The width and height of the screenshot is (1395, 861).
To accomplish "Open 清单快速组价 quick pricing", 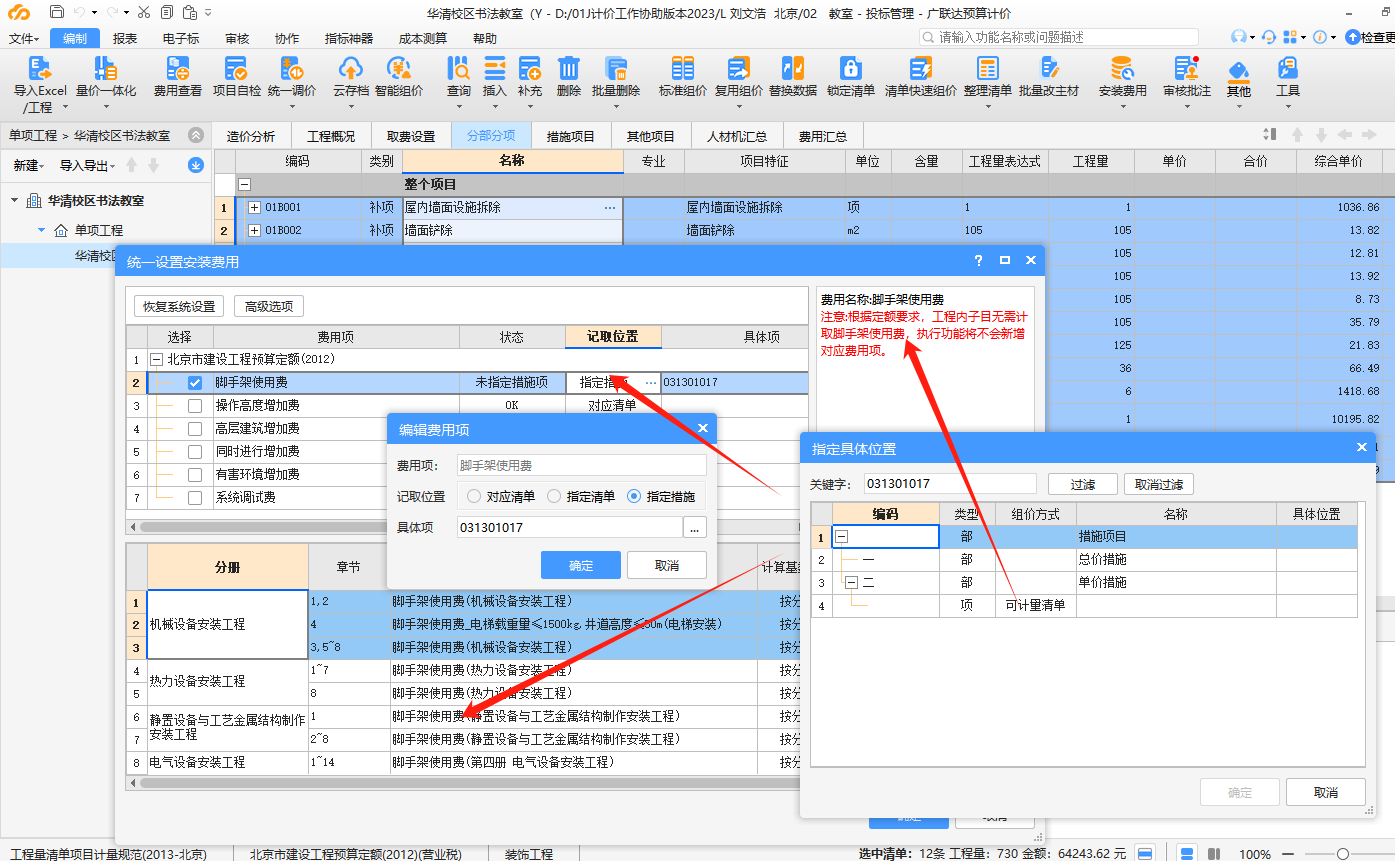I will [921, 78].
